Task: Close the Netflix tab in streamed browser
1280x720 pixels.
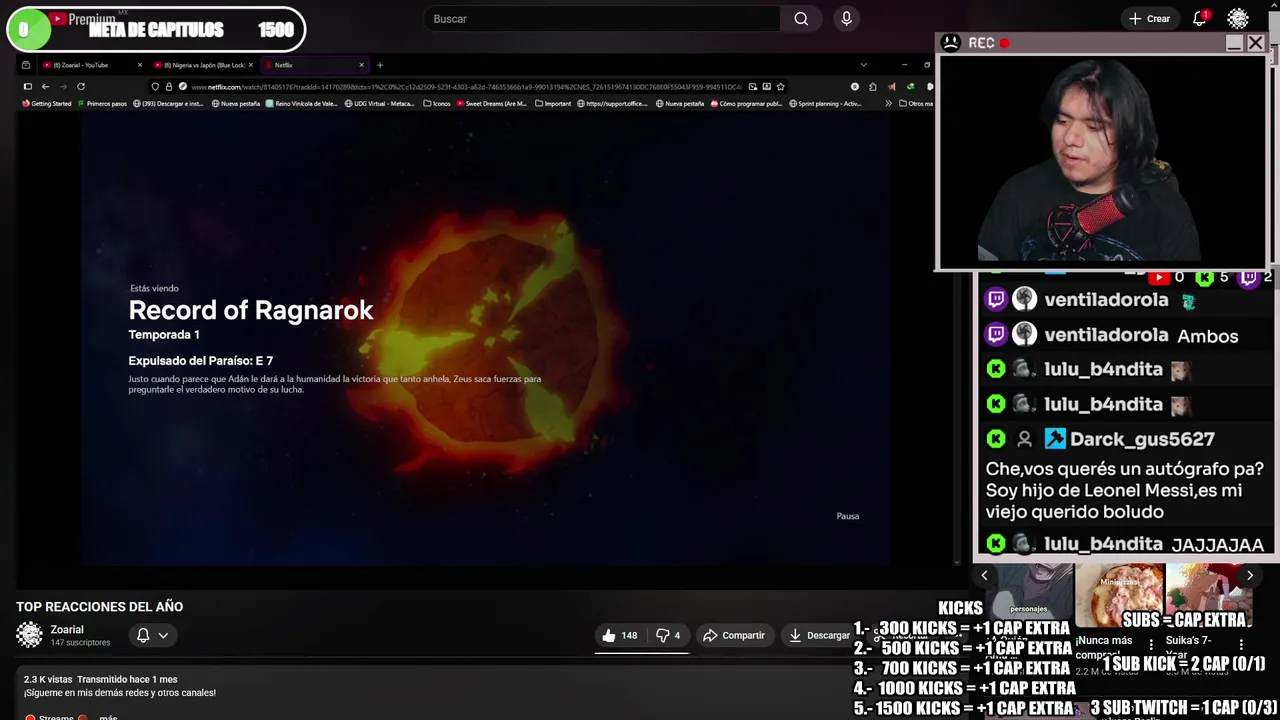Action: coord(361,65)
